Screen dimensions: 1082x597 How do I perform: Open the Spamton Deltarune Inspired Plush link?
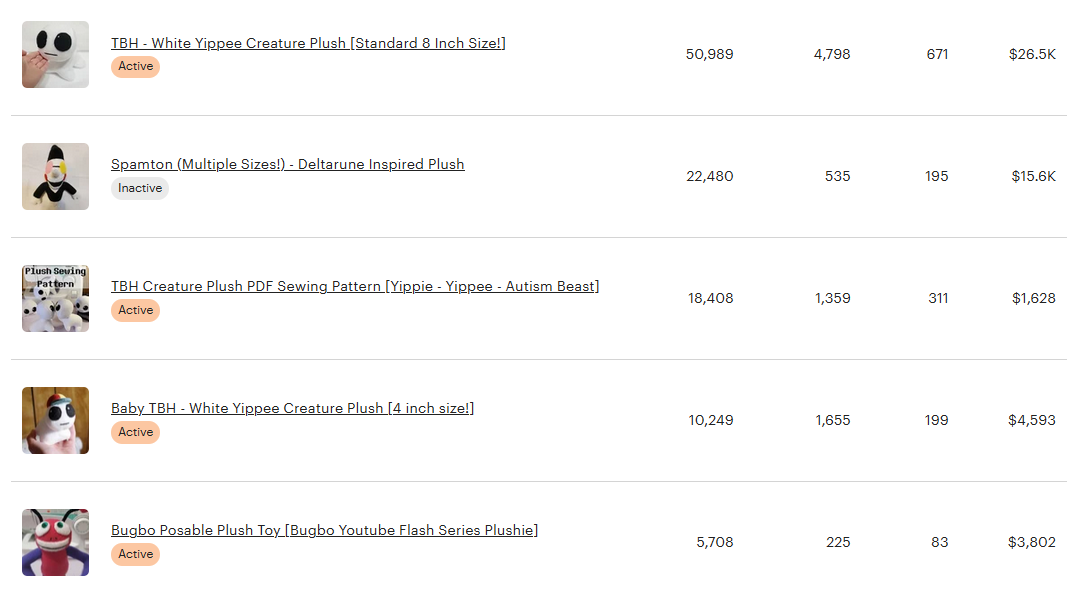coord(288,164)
